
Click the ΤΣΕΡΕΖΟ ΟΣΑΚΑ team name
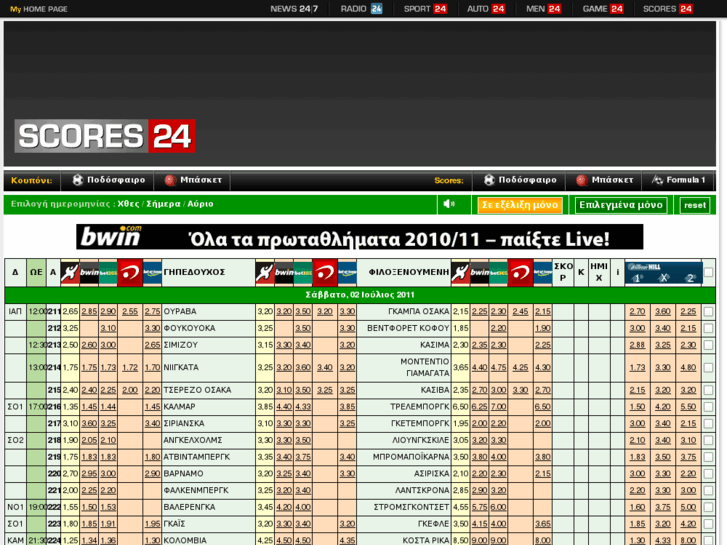pos(197,390)
